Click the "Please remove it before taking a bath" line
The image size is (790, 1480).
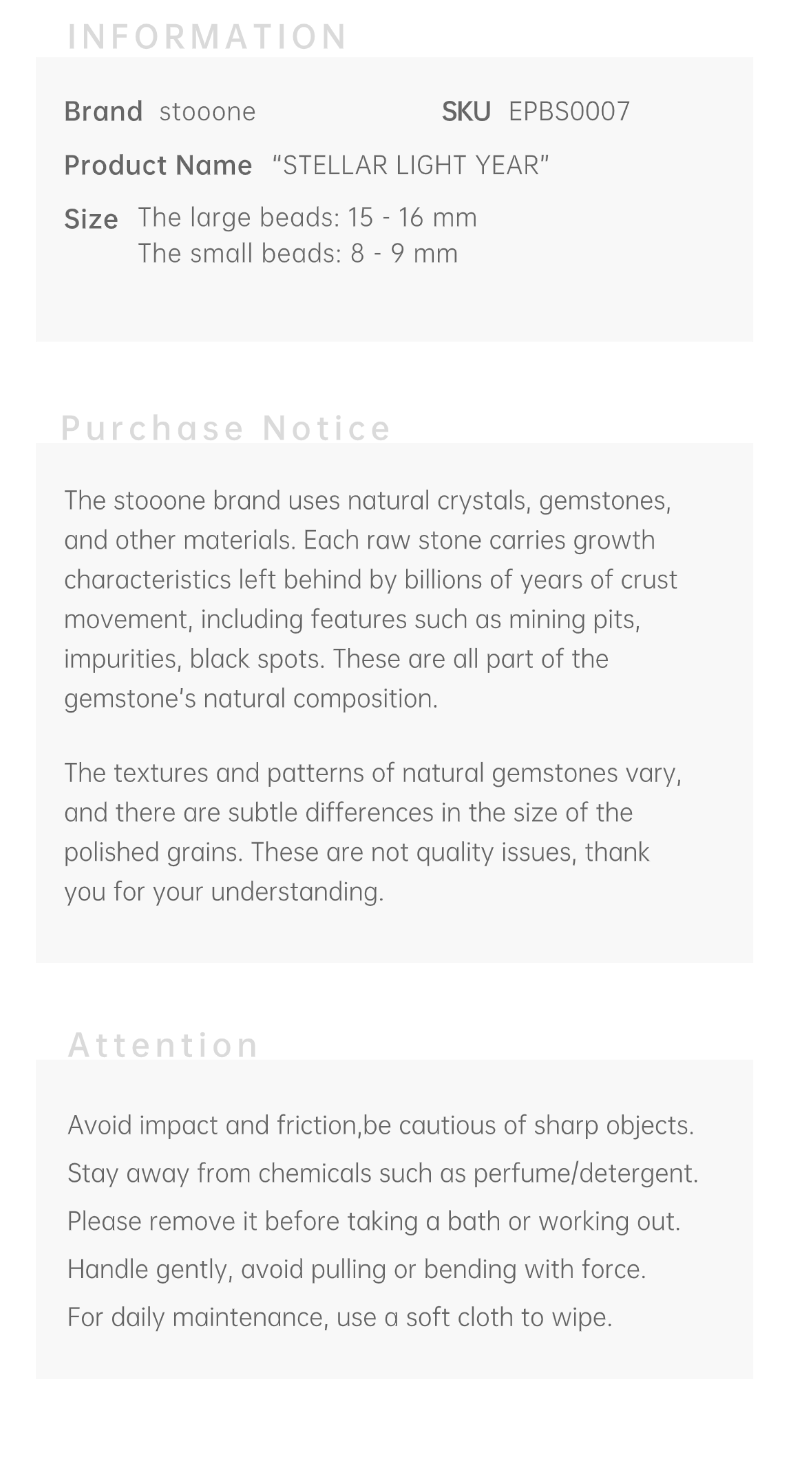pos(373,1221)
